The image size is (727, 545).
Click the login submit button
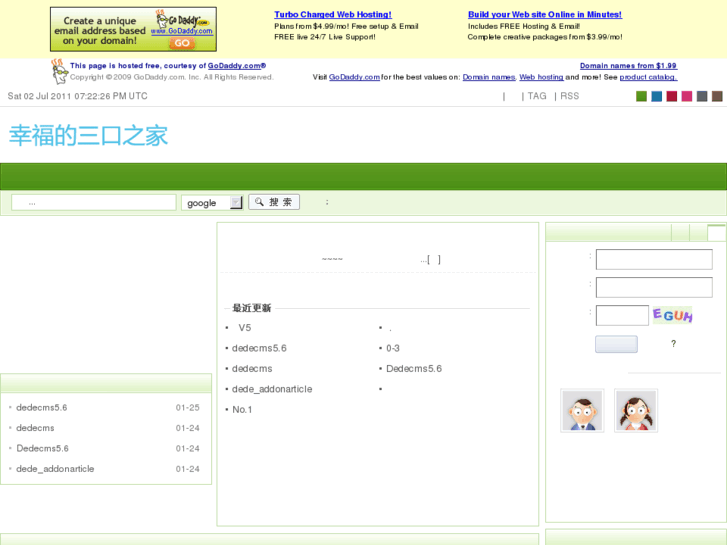tap(616, 344)
